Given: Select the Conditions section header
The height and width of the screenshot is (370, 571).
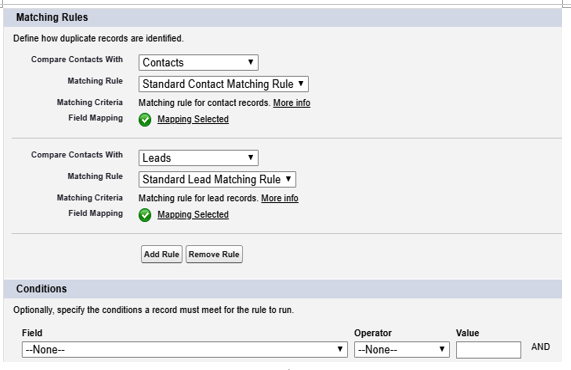Looking at the screenshot, I should click(x=283, y=289).
